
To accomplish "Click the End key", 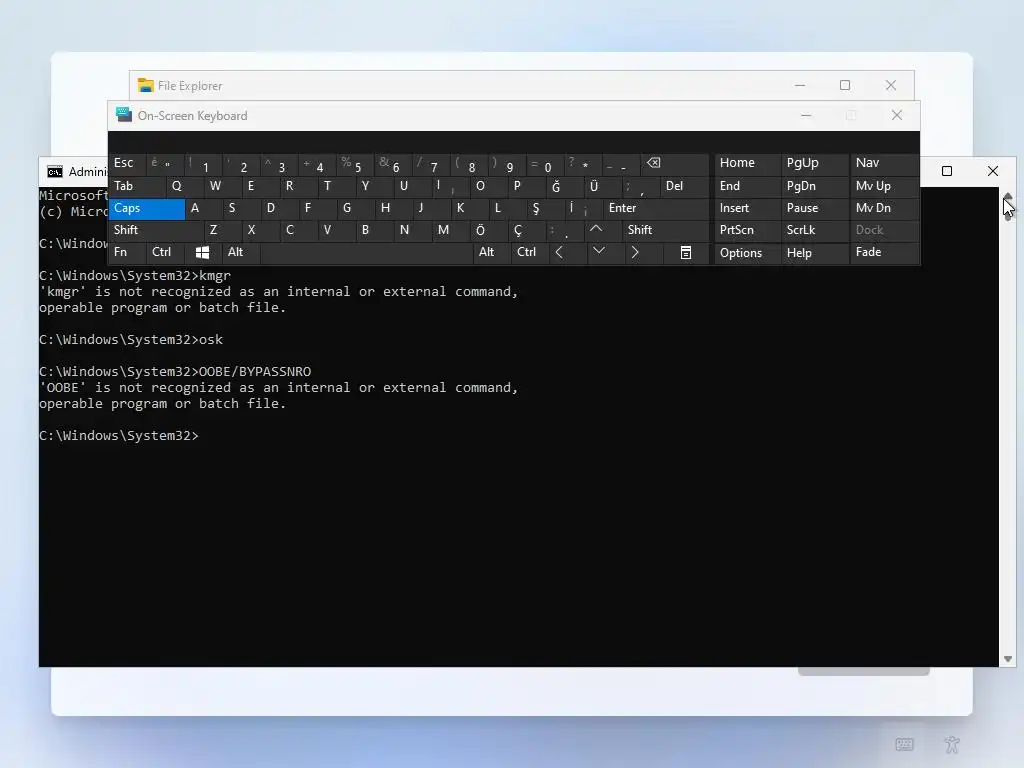I will (747, 186).
